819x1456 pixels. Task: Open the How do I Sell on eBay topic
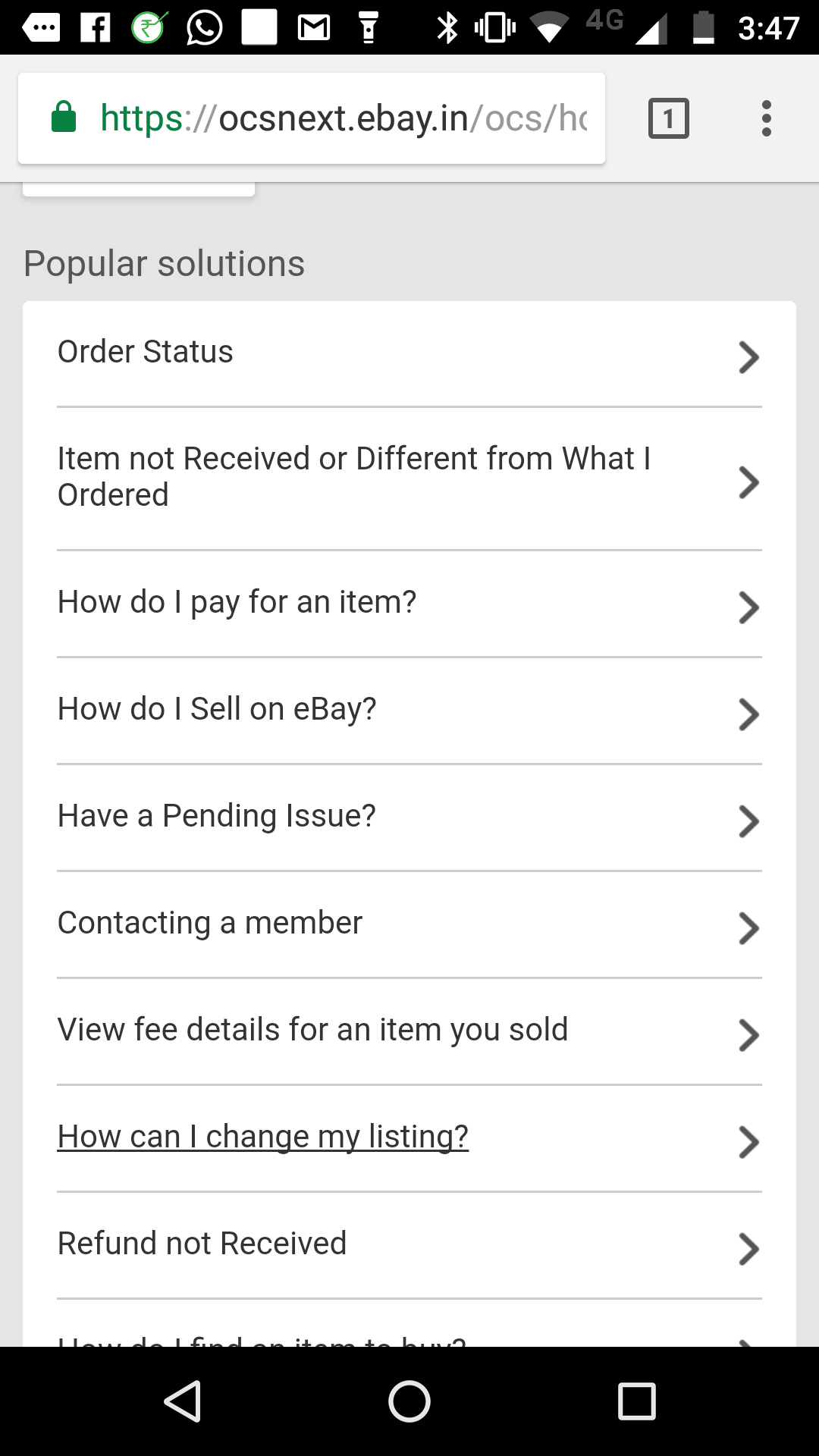tap(218, 709)
